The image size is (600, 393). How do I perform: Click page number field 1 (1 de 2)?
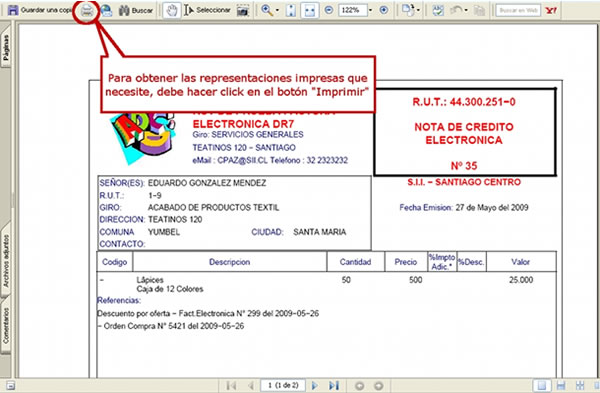click(x=283, y=385)
